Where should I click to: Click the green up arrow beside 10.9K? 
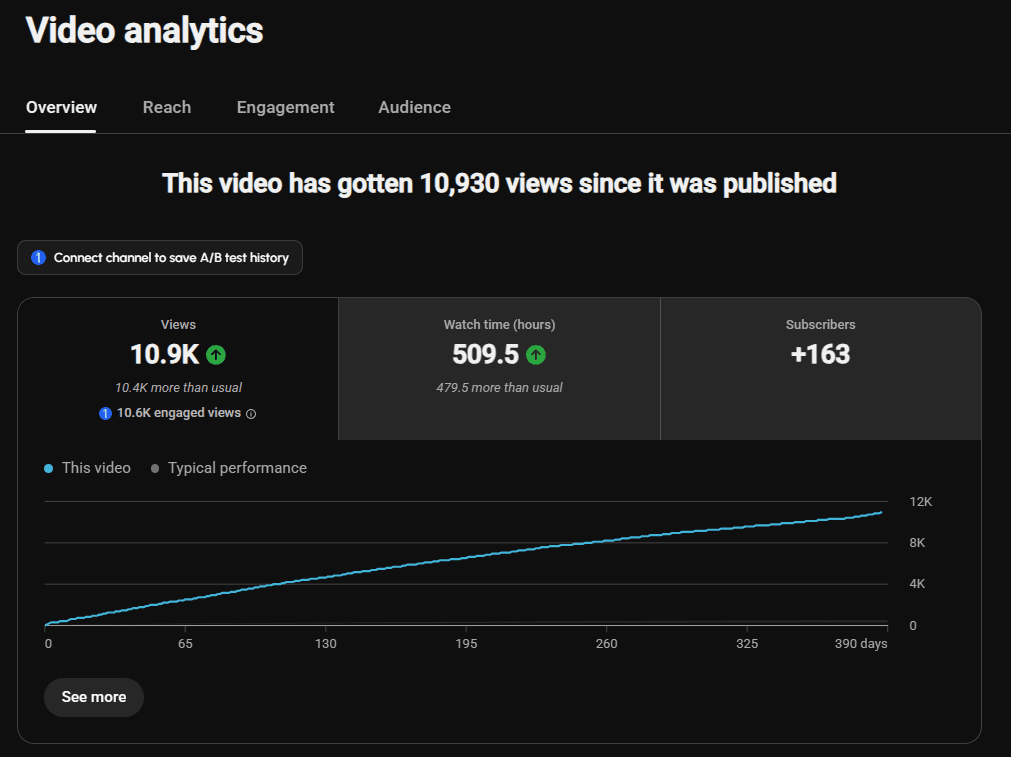pos(216,355)
